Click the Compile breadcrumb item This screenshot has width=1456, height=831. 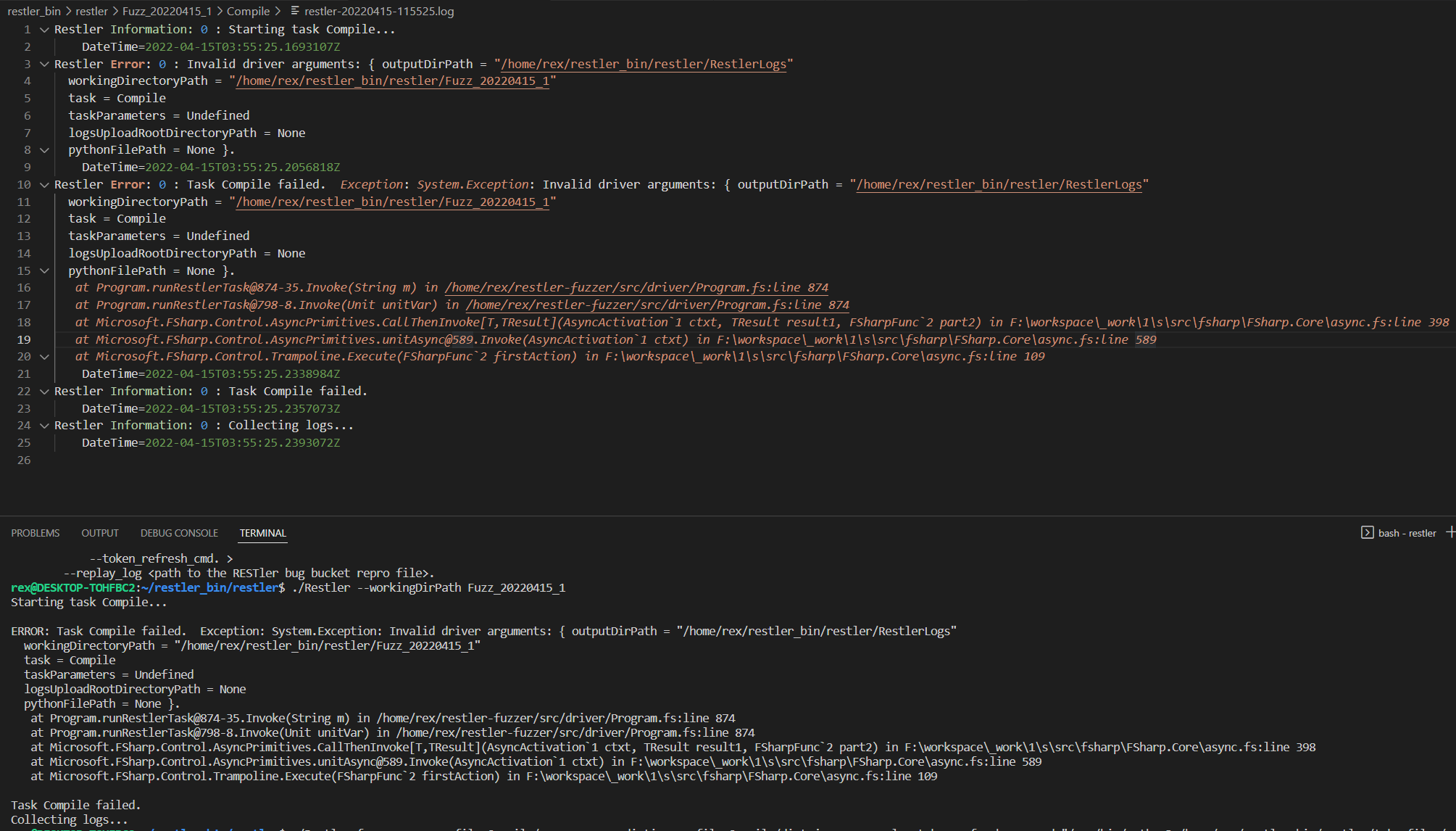248,11
